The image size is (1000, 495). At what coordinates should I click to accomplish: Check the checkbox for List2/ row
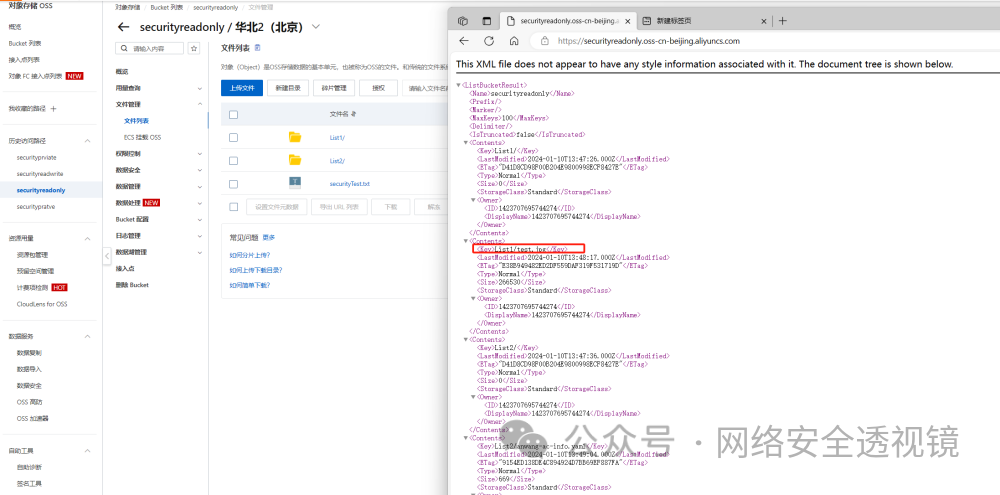tap(233, 161)
